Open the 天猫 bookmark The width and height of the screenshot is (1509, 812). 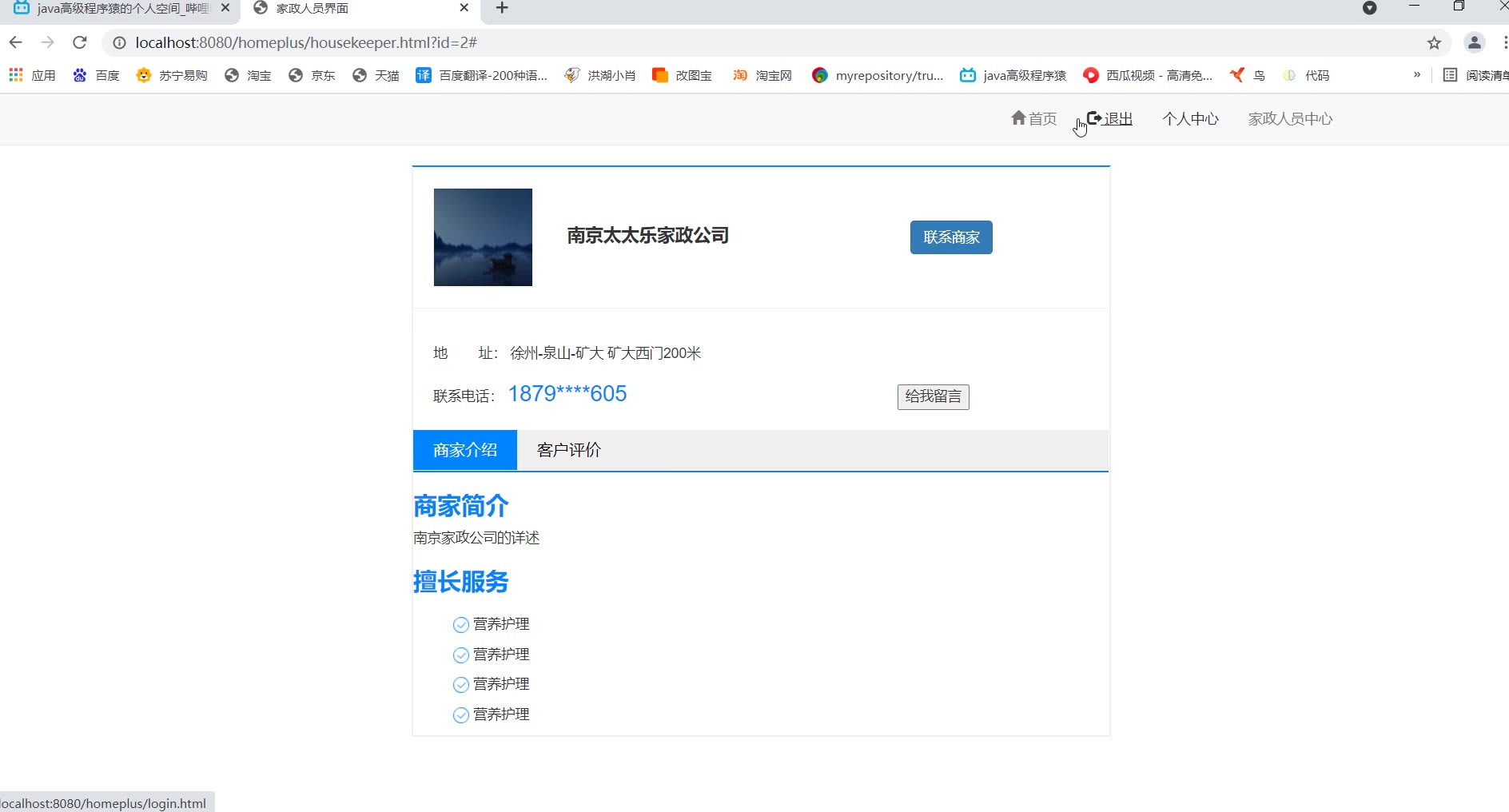(376, 75)
